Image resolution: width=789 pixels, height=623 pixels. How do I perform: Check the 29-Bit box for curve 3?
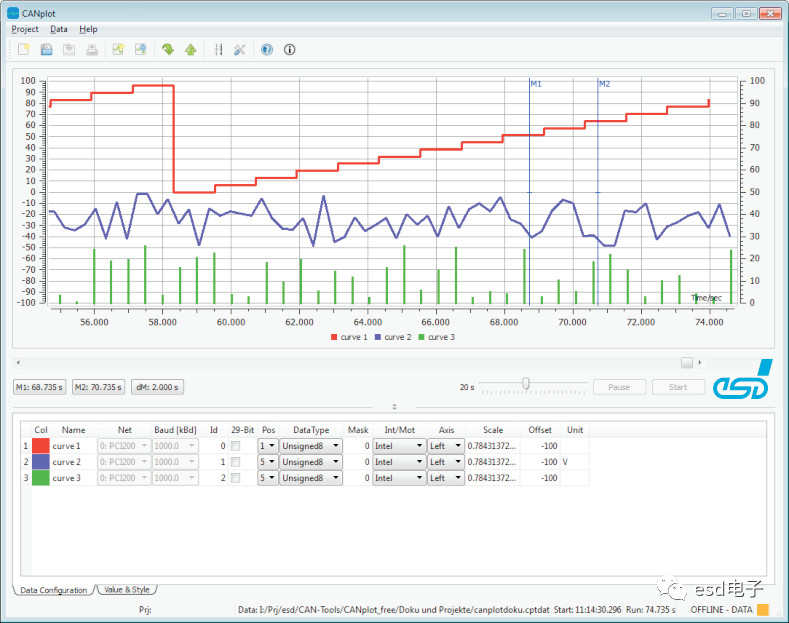click(x=236, y=478)
